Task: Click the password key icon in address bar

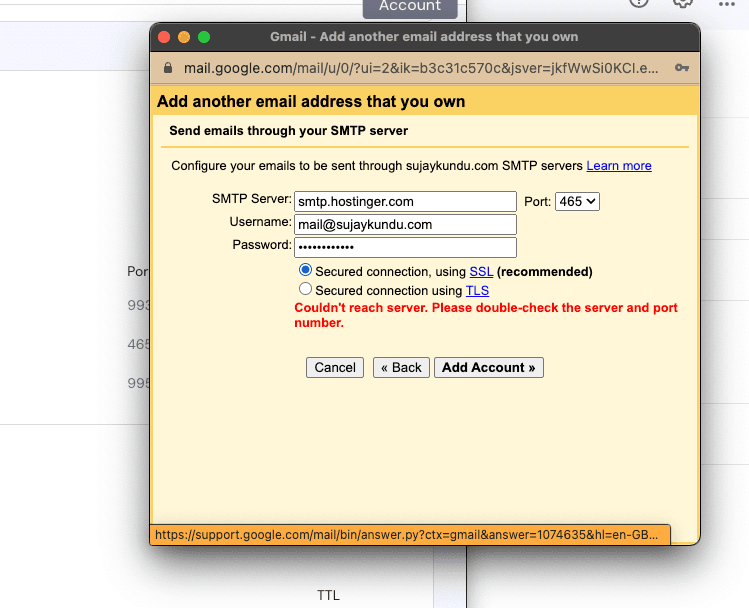Action: click(x=682, y=68)
